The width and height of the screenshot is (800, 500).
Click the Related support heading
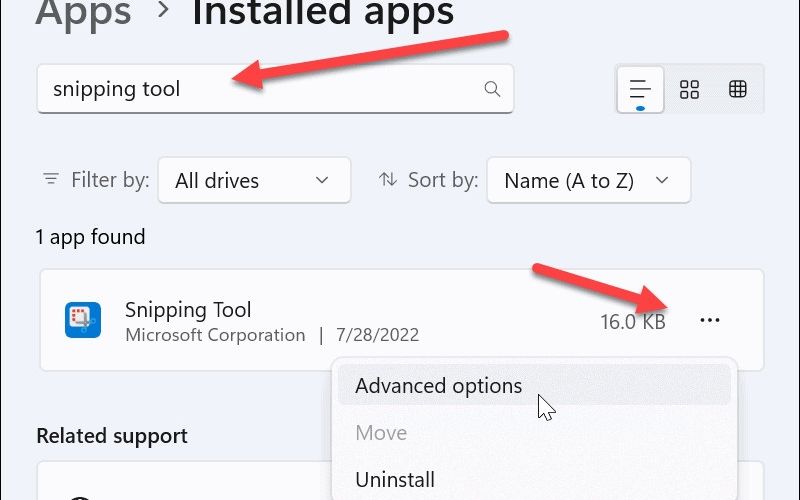[x=112, y=436]
